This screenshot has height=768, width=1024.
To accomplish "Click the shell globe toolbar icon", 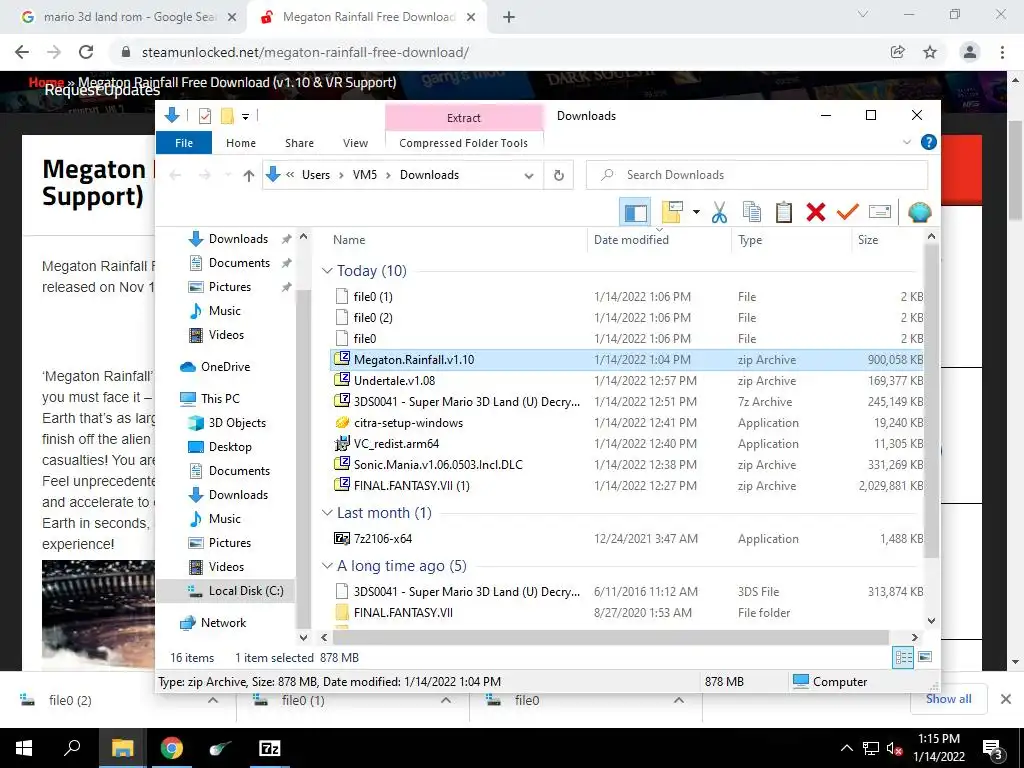I will 920,212.
